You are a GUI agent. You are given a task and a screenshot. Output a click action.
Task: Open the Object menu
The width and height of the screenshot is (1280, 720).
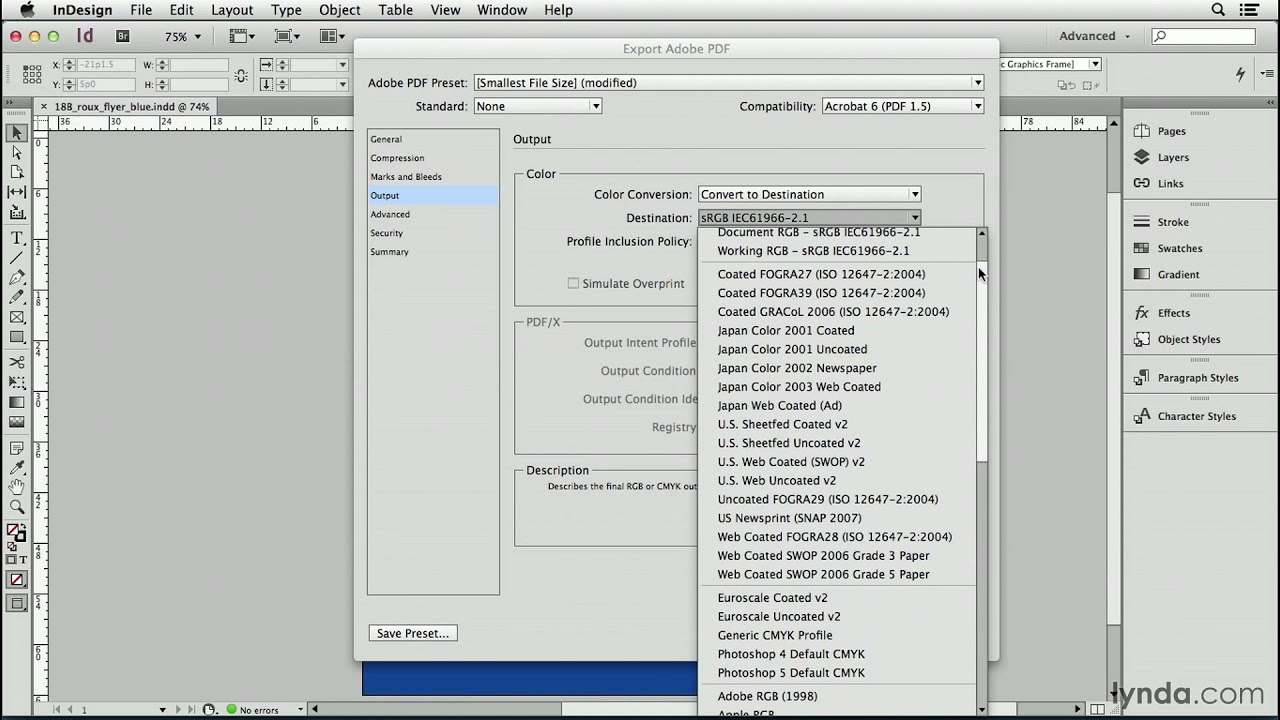339,10
